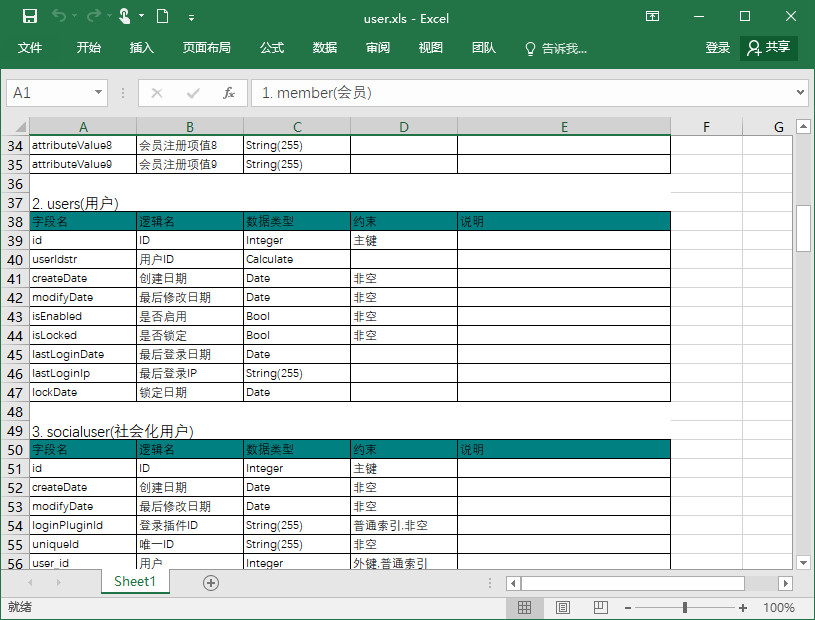Confirm entry with checkmark icon

[x=193, y=93]
